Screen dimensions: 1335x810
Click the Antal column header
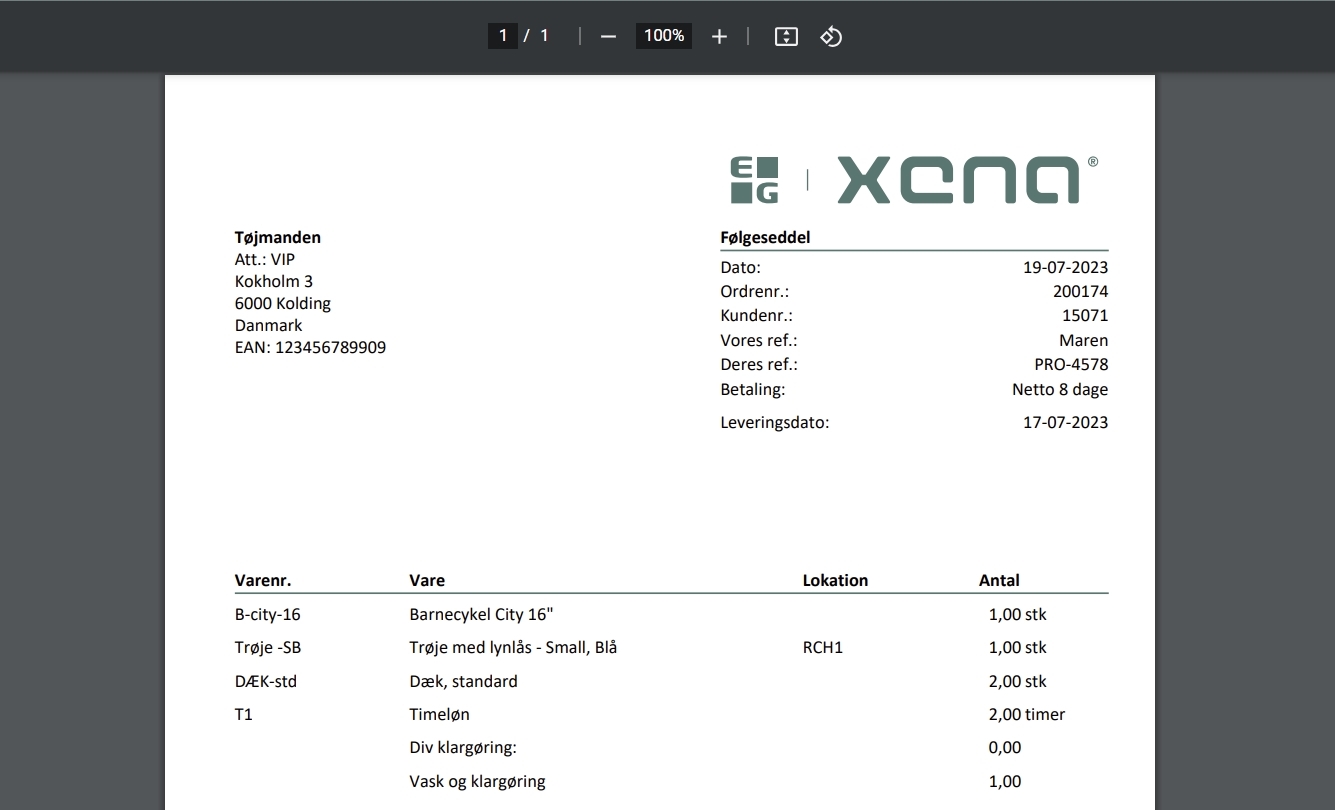click(x=999, y=580)
